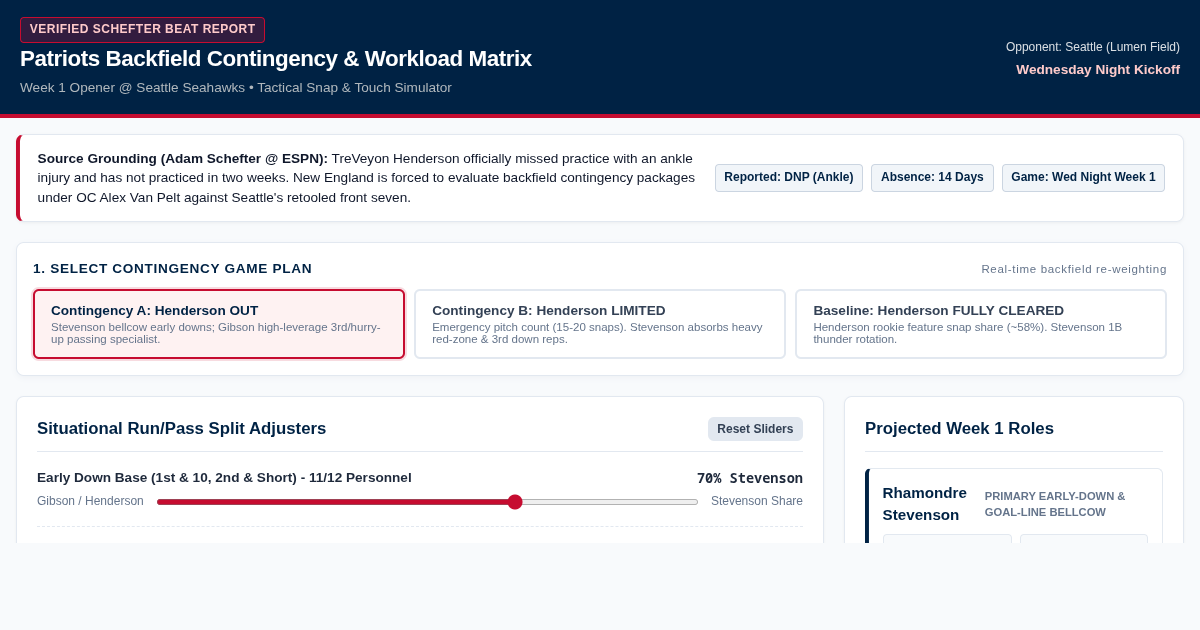Click the Wednesday Night Kickoff label
This screenshot has width=1200, height=630.
coord(1098,70)
